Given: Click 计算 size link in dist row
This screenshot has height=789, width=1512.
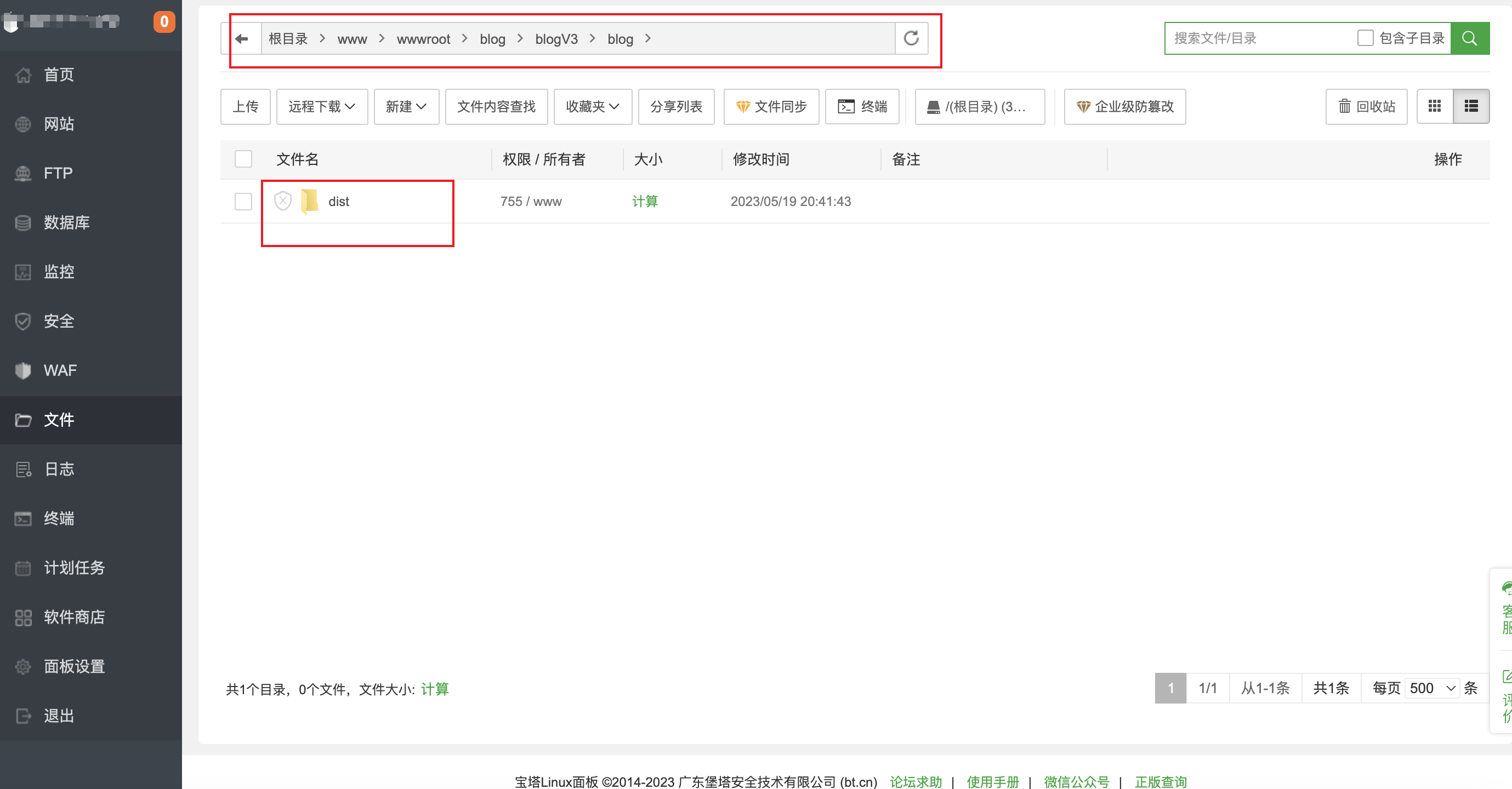Looking at the screenshot, I should (645, 202).
